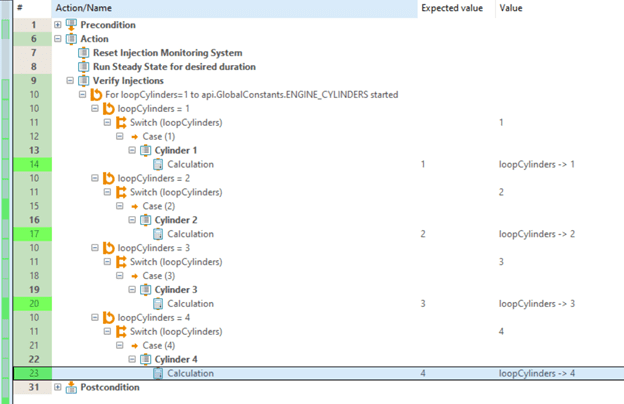The height and width of the screenshot is (404, 624).
Task: Collapse the Action node
Action: point(58,39)
